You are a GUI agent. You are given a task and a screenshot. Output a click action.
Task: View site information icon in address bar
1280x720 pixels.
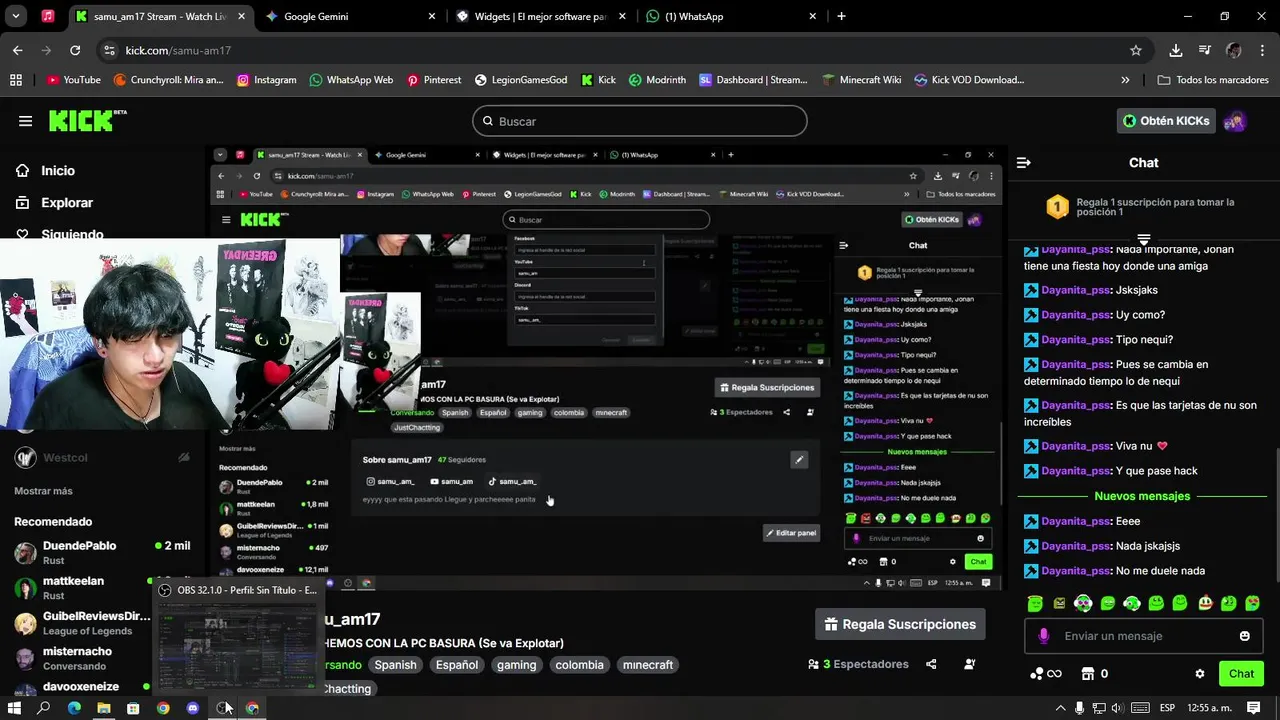tap(108, 50)
